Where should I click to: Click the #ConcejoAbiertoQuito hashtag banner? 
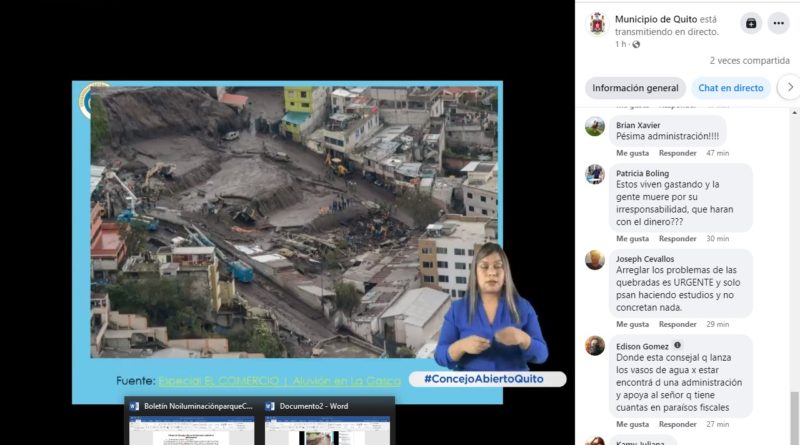[x=487, y=379]
